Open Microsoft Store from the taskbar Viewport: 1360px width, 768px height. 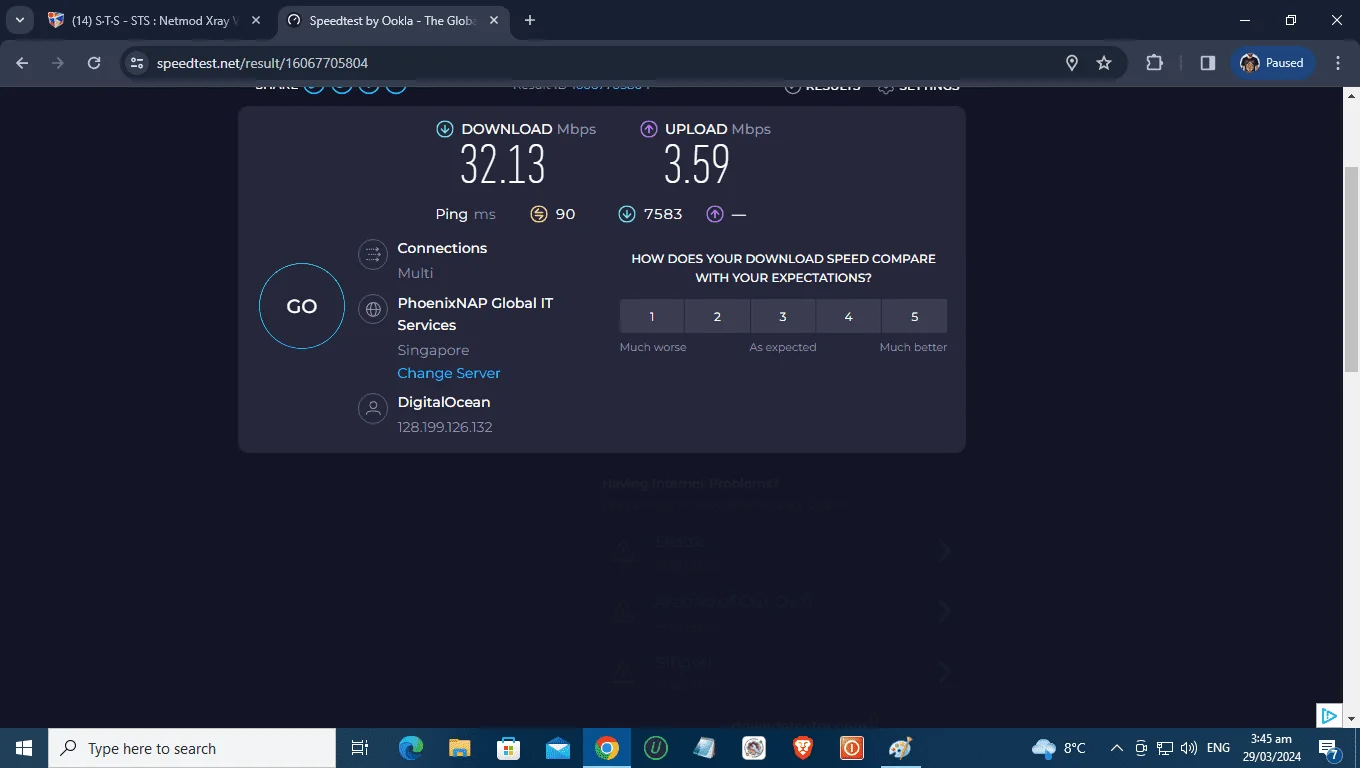point(508,748)
